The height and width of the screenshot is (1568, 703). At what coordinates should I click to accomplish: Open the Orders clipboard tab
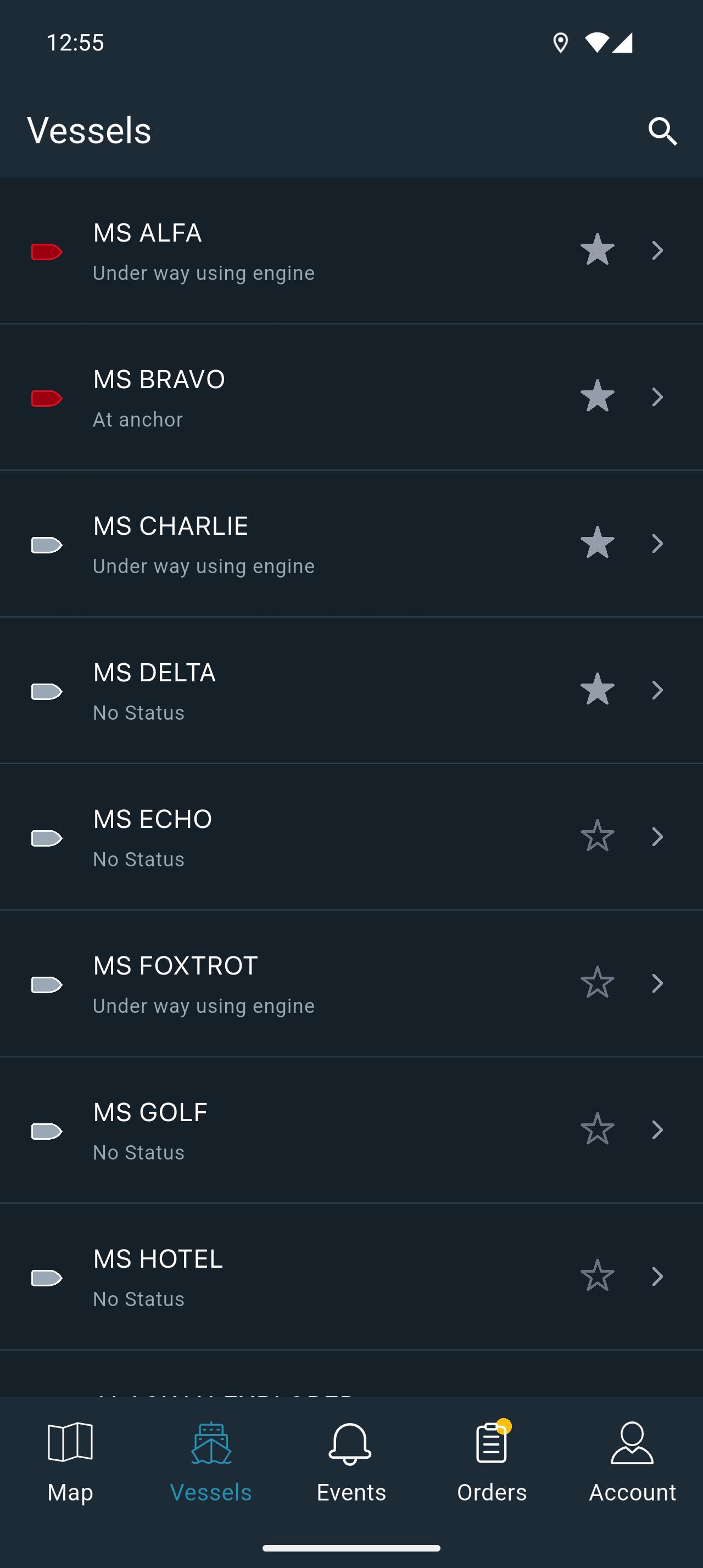pyautogui.click(x=492, y=1461)
